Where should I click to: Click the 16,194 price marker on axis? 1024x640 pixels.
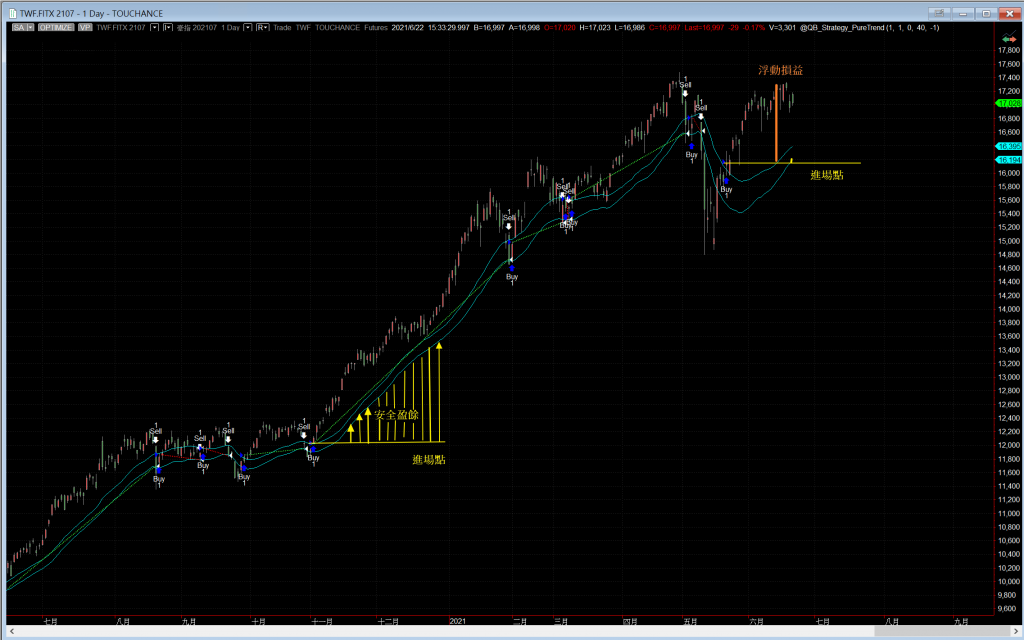click(1008, 160)
